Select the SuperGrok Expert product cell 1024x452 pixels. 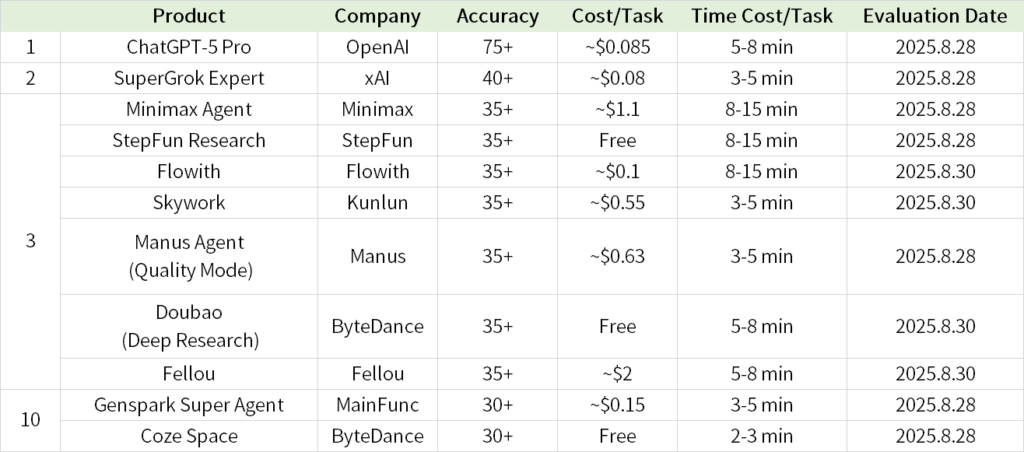coord(189,78)
